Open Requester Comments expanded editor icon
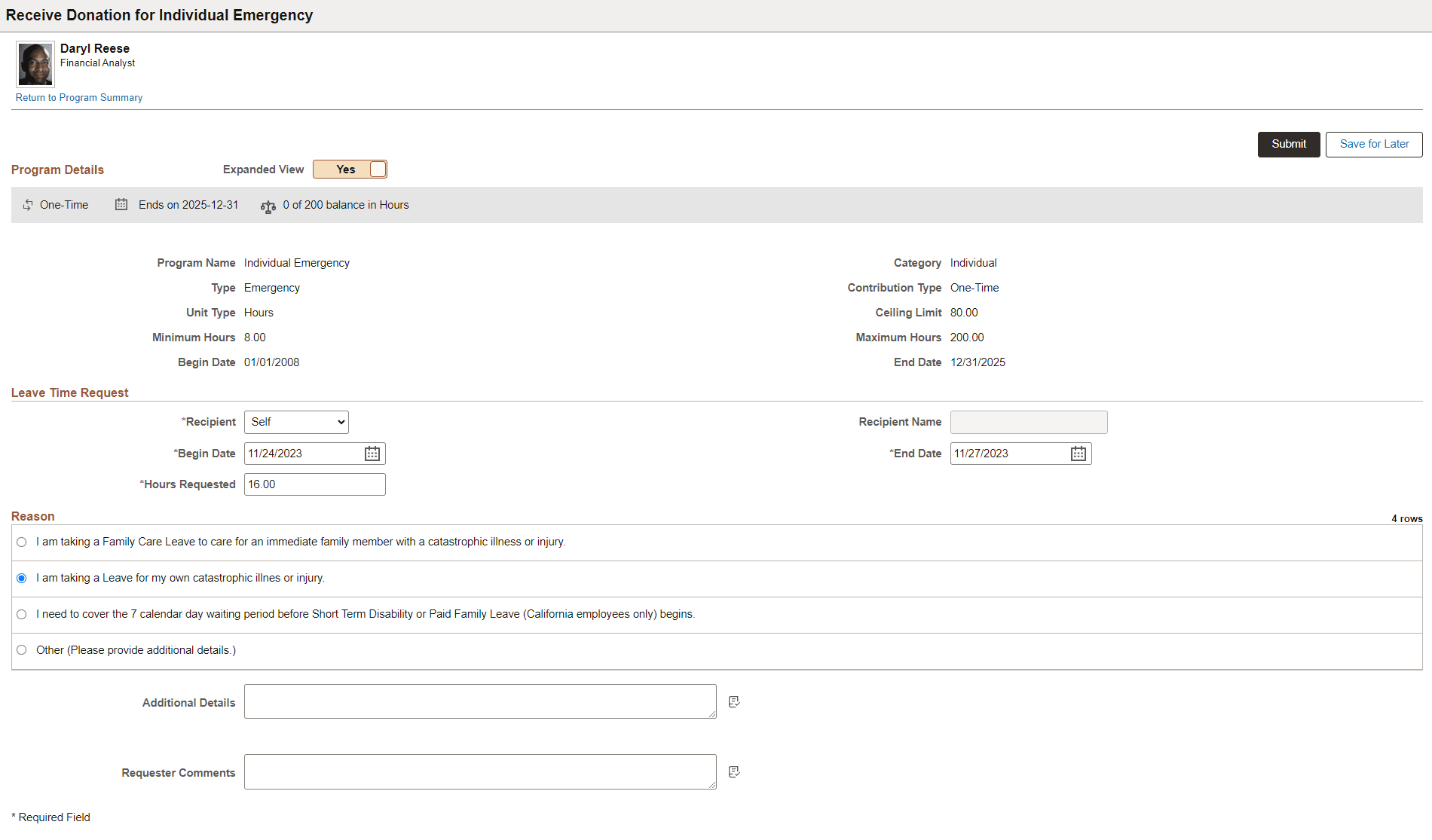Image resolution: width=1432 pixels, height=840 pixels. (x=734, y=772)
